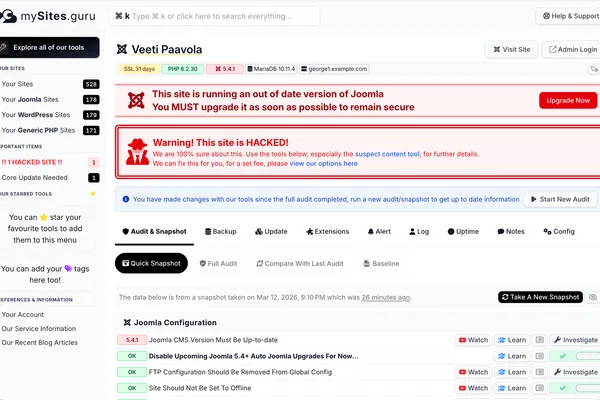This screenshot has width=600, height=400.
Task: Open Learn for FTP Configuration row
Action: pos(512,372)
